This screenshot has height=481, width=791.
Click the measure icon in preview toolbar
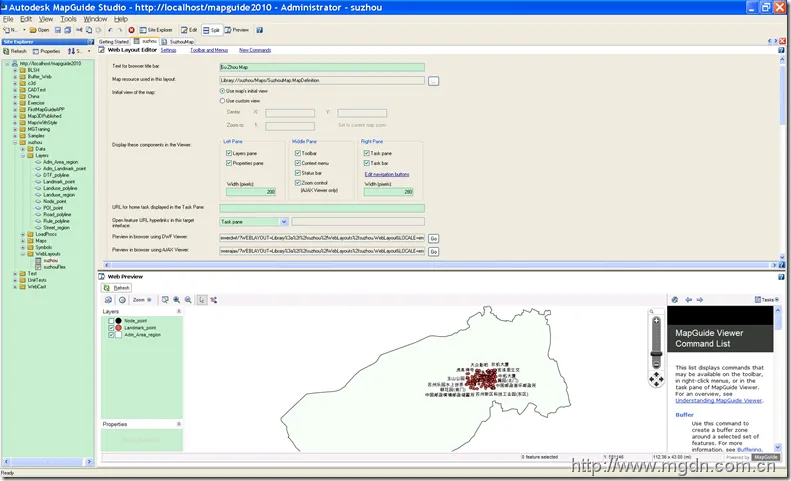pyautogui.click(x=122, y=300)
